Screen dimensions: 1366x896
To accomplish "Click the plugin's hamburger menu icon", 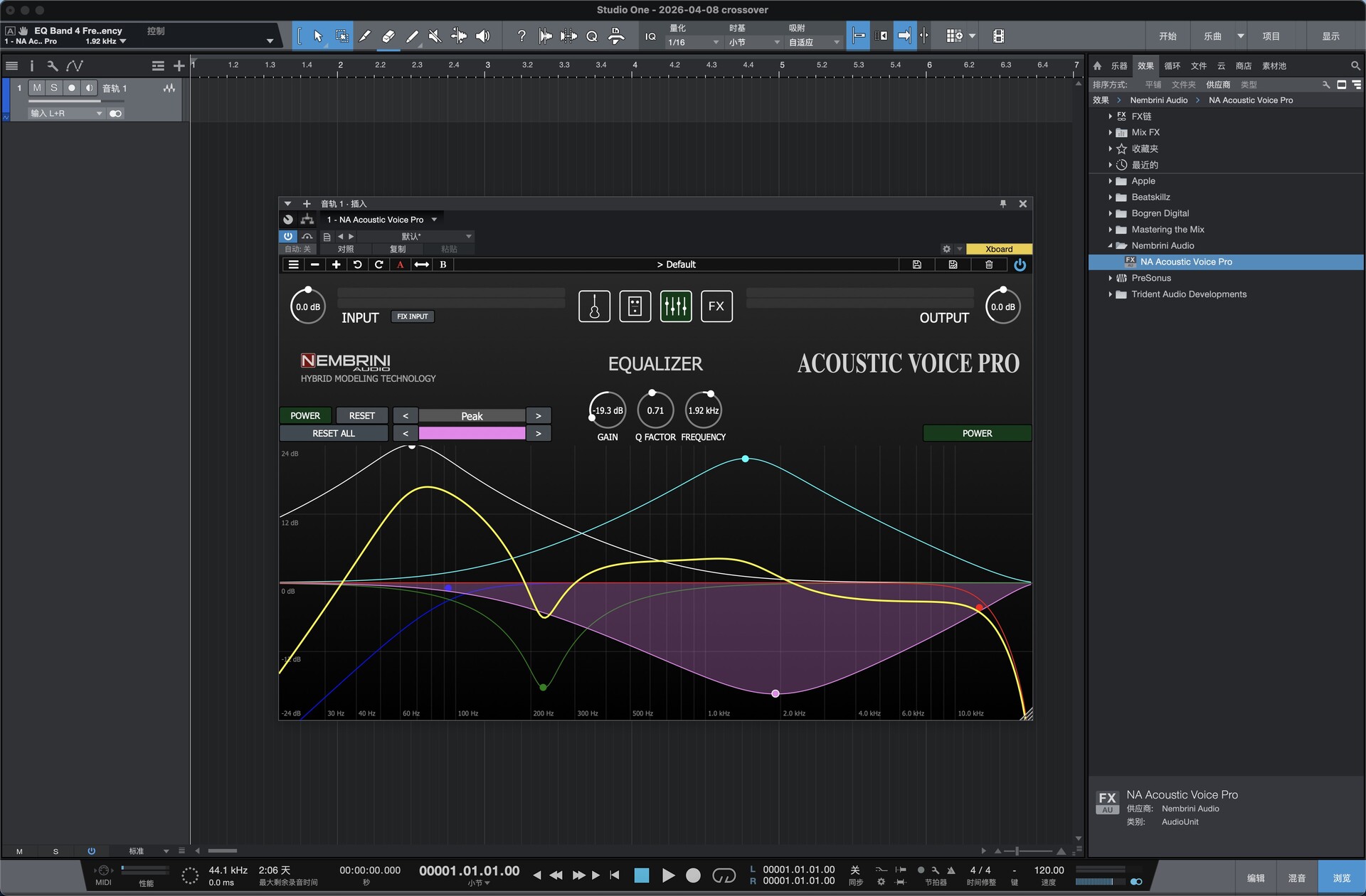I will click(293, 265).
